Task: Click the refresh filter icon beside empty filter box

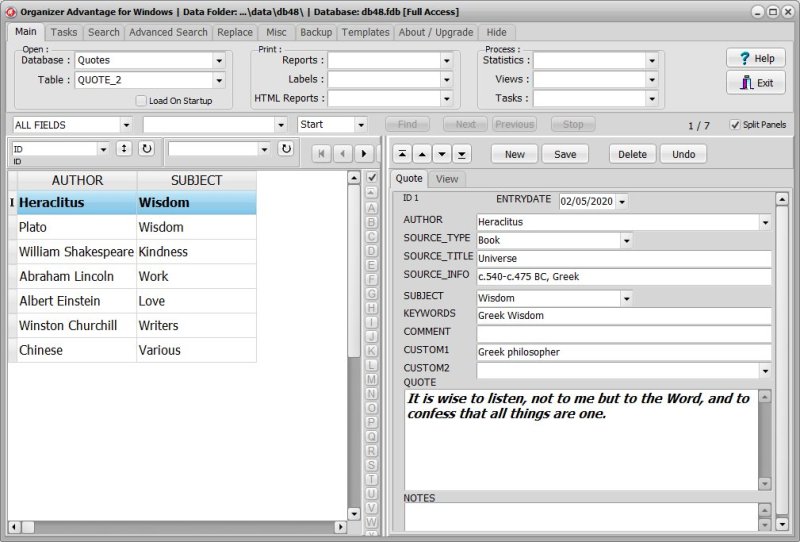Action: (286, 149)
